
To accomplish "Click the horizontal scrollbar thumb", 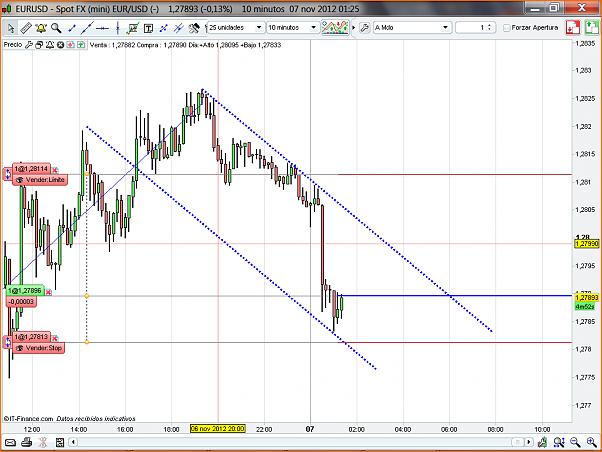I will click(518, 442).
